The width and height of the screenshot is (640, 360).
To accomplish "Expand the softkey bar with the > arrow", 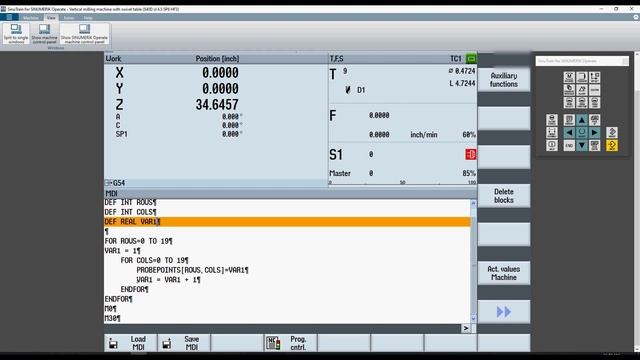I will (466, 328).
